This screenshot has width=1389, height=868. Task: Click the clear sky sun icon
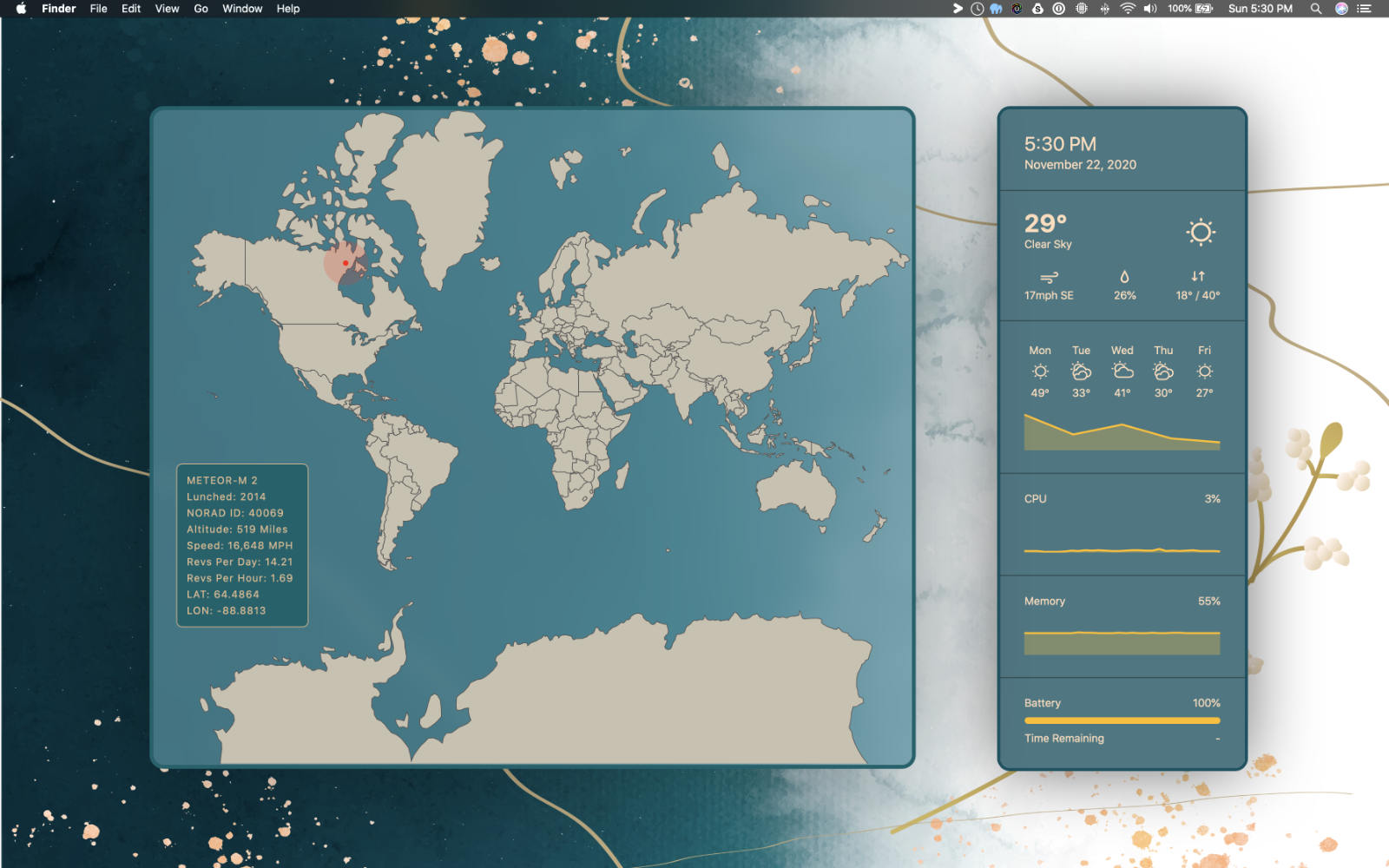click(x=1201, y=232)
